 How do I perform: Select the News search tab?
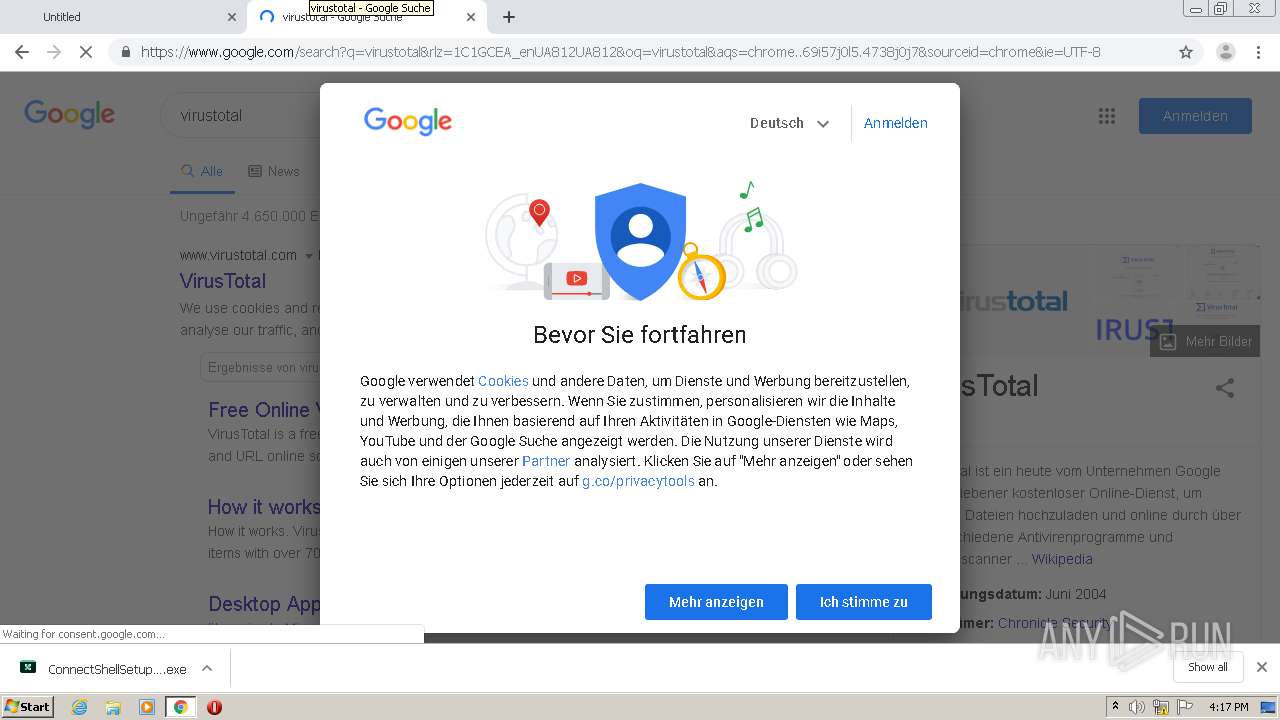coord(274,171)
